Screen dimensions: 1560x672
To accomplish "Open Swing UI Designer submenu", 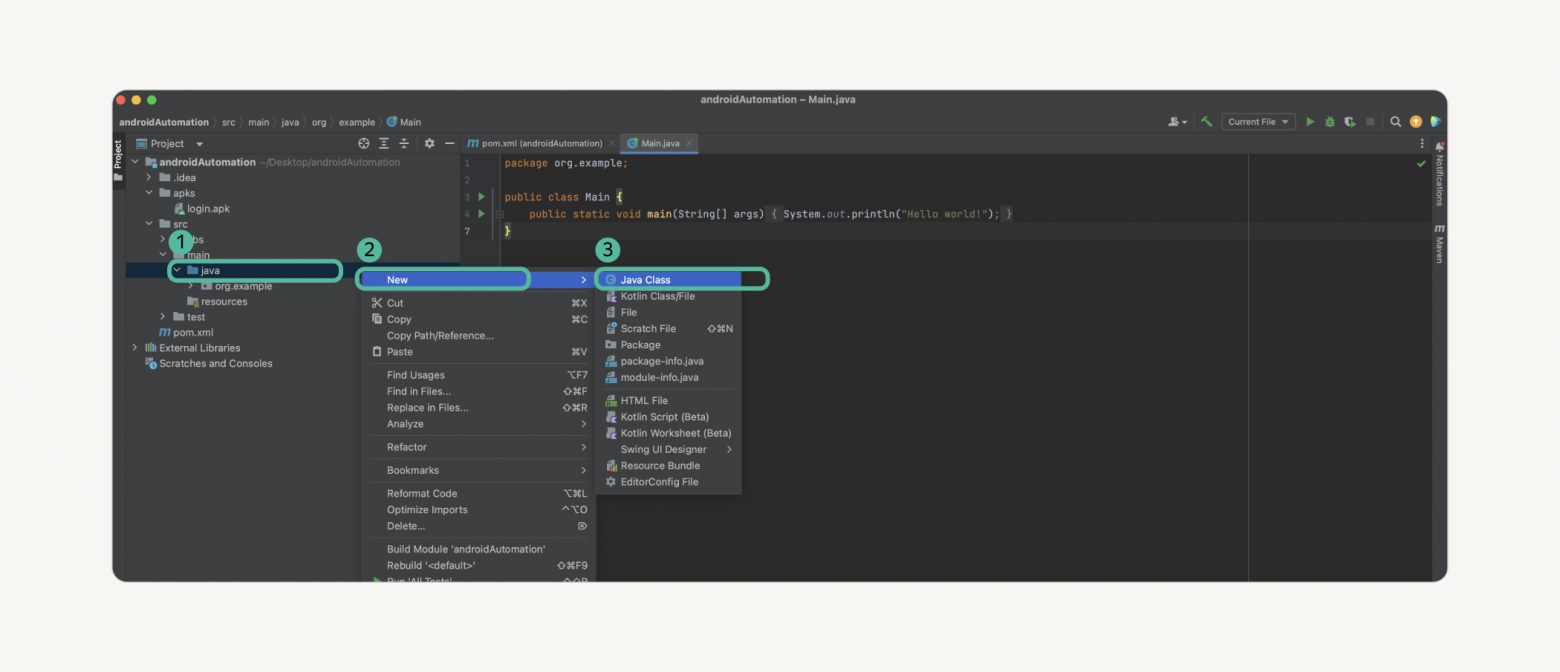I will (x=669, y=449).
